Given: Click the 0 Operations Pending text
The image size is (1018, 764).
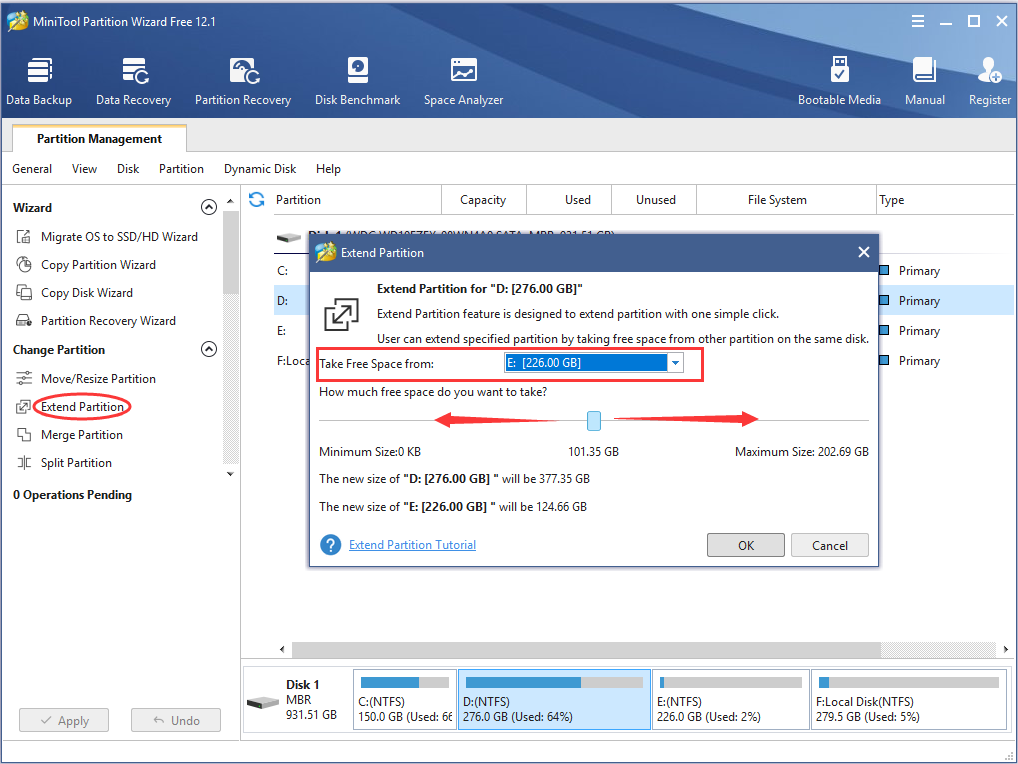Looking at the screenshot, I should click(x=72, y=495).
